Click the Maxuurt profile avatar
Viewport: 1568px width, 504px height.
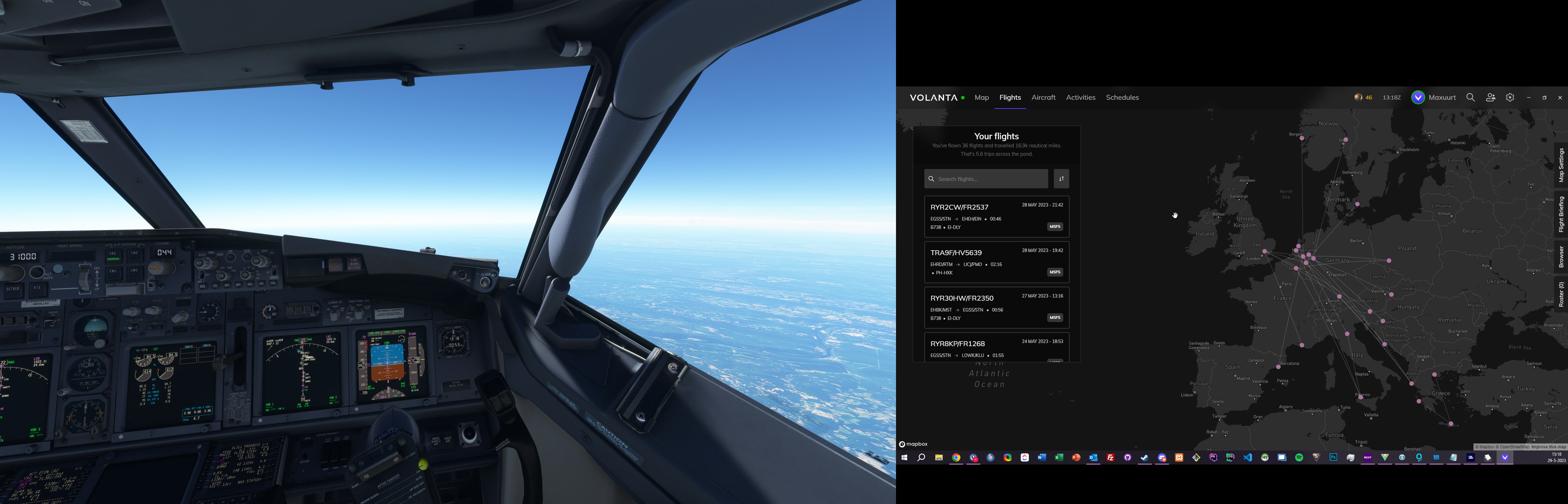1417,97
